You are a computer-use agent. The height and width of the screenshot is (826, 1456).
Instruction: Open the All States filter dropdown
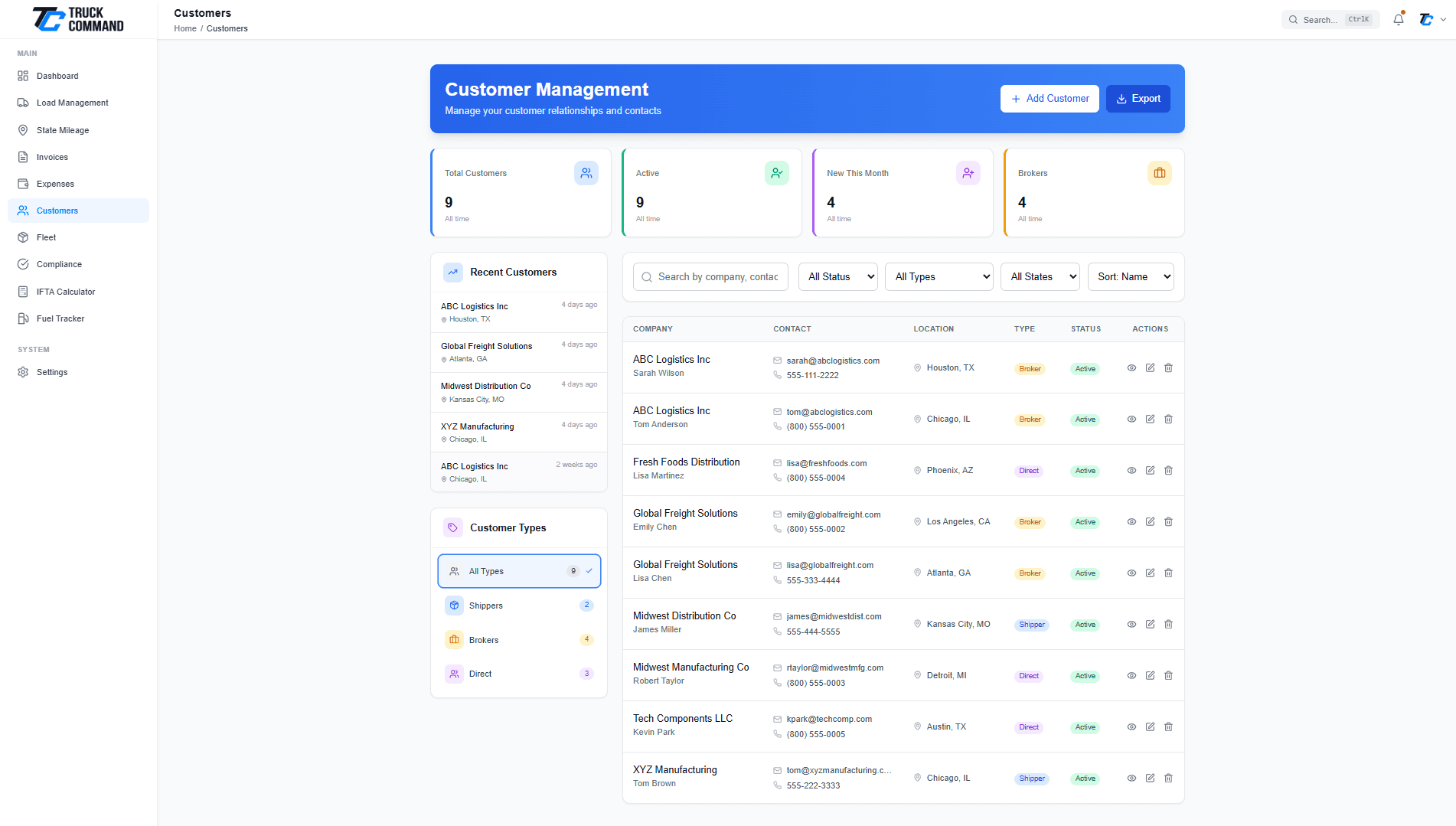[1040, 276]
